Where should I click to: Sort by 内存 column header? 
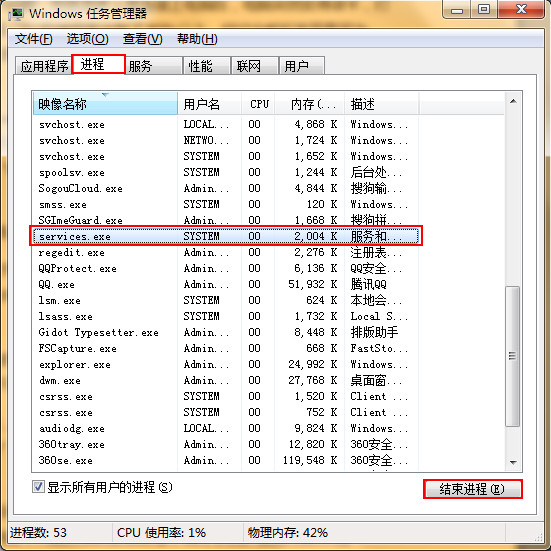click(x=310, y=104)
